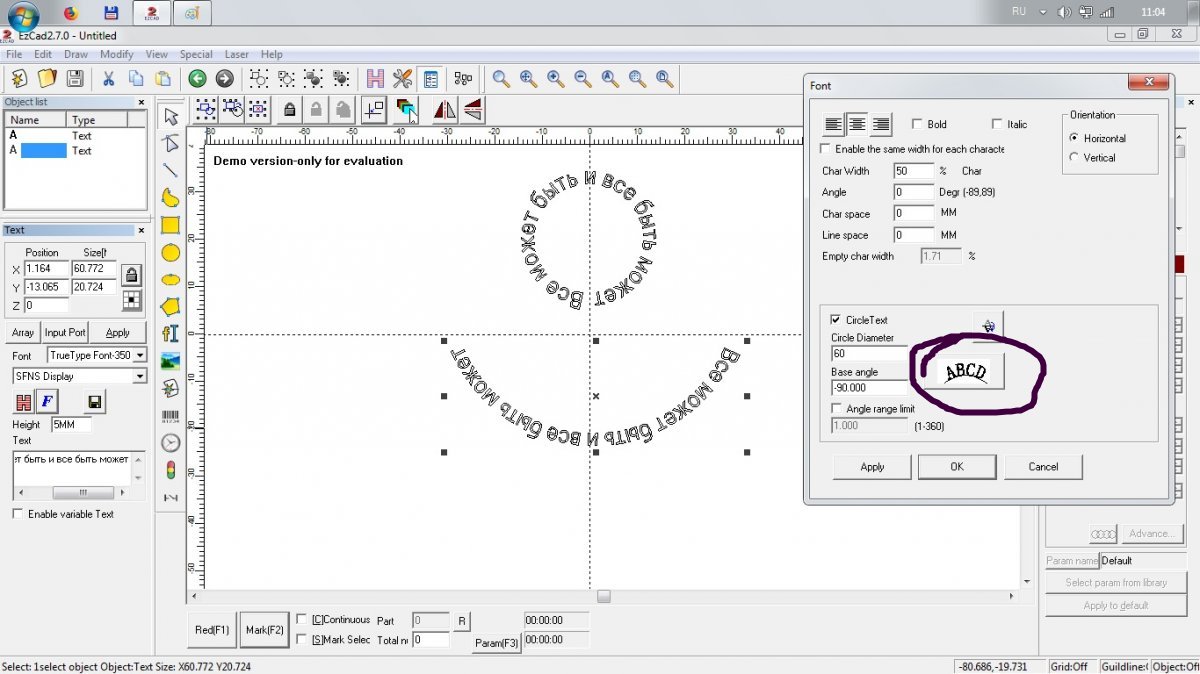This screenshot has height=674, width=1200.
Task: Uncheck the CircleText checkbox
Action: [x=837, y=320]
